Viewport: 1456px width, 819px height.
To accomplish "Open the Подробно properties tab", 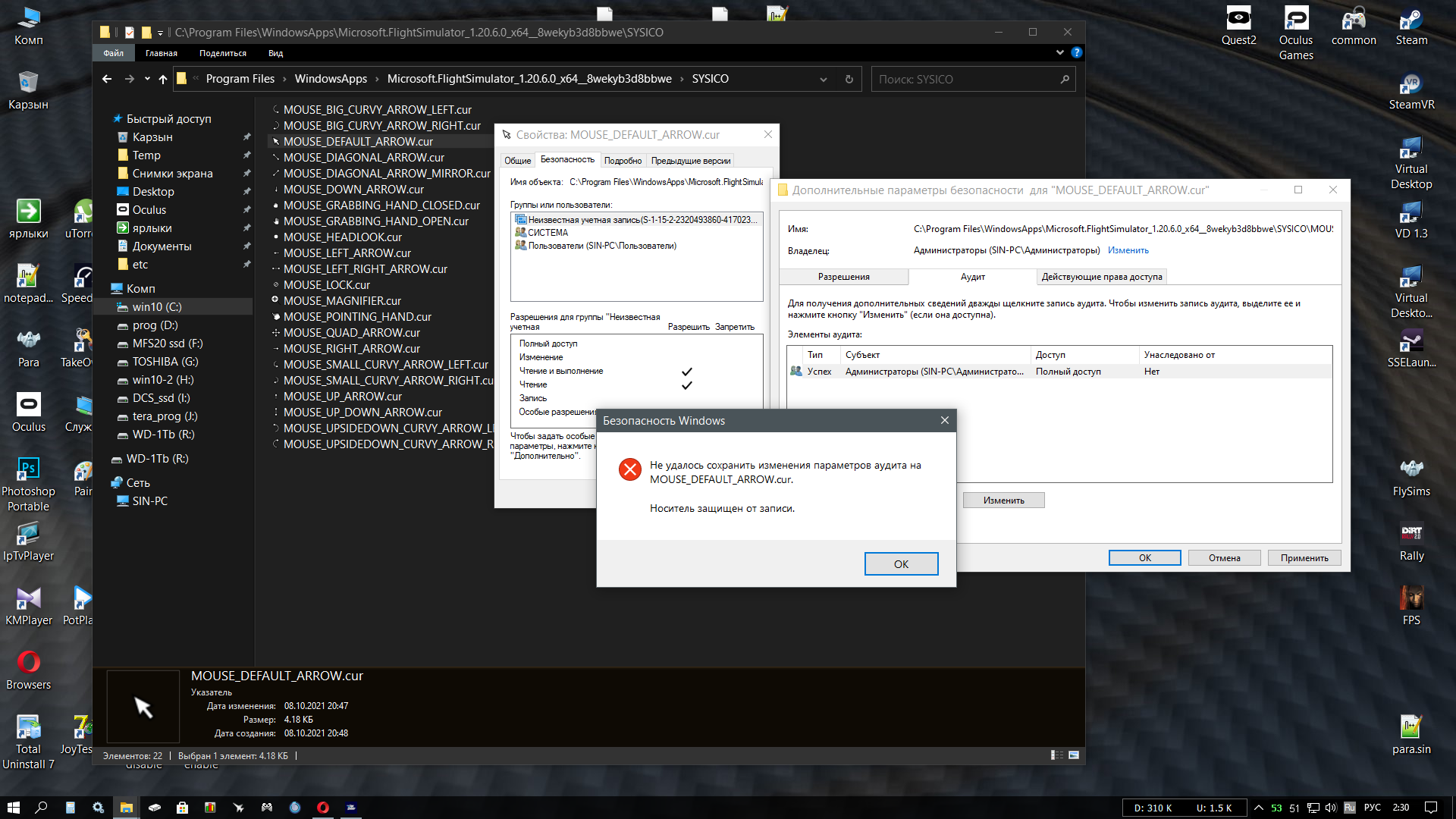I will (x=622, y=161).
